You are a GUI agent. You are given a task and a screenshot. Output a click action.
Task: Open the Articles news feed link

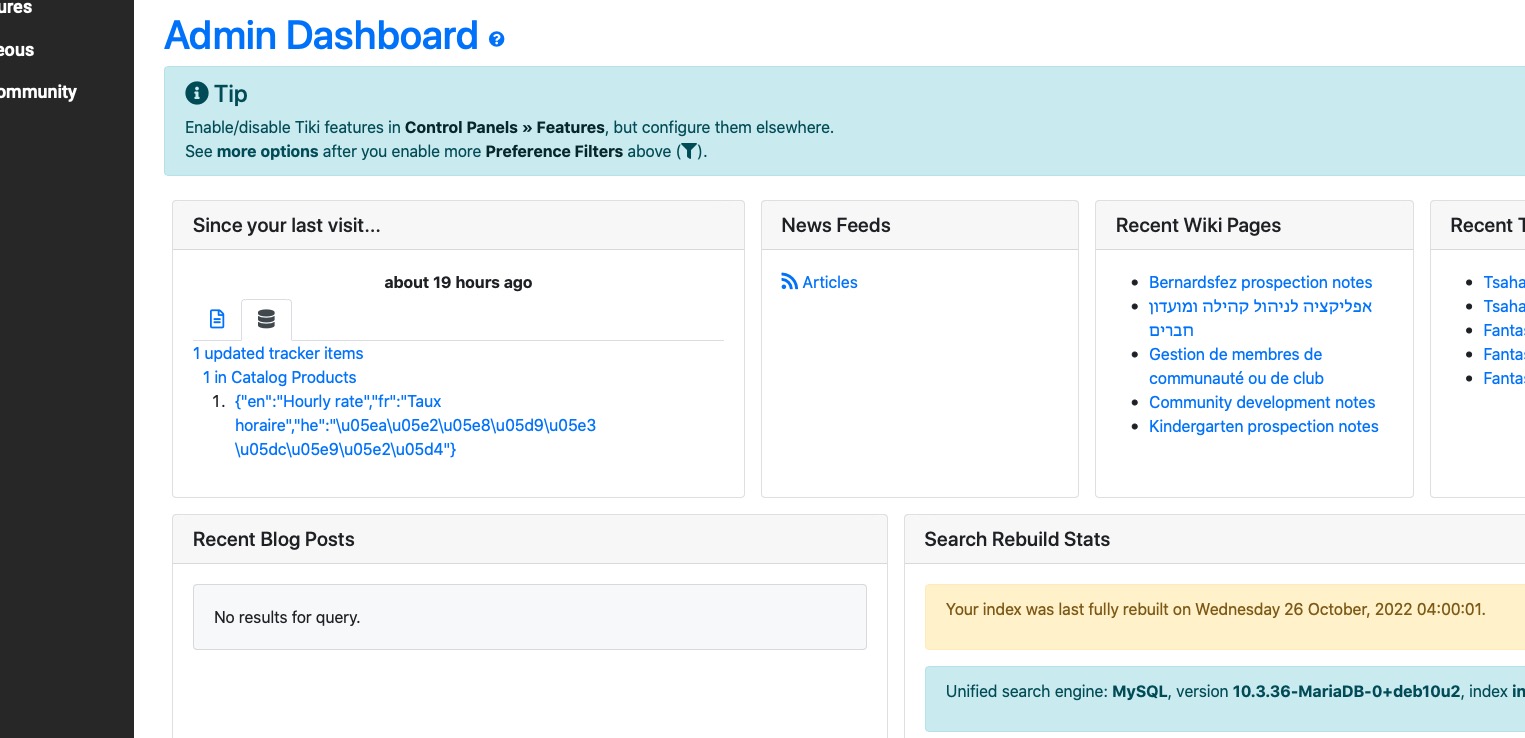point(830,282)
